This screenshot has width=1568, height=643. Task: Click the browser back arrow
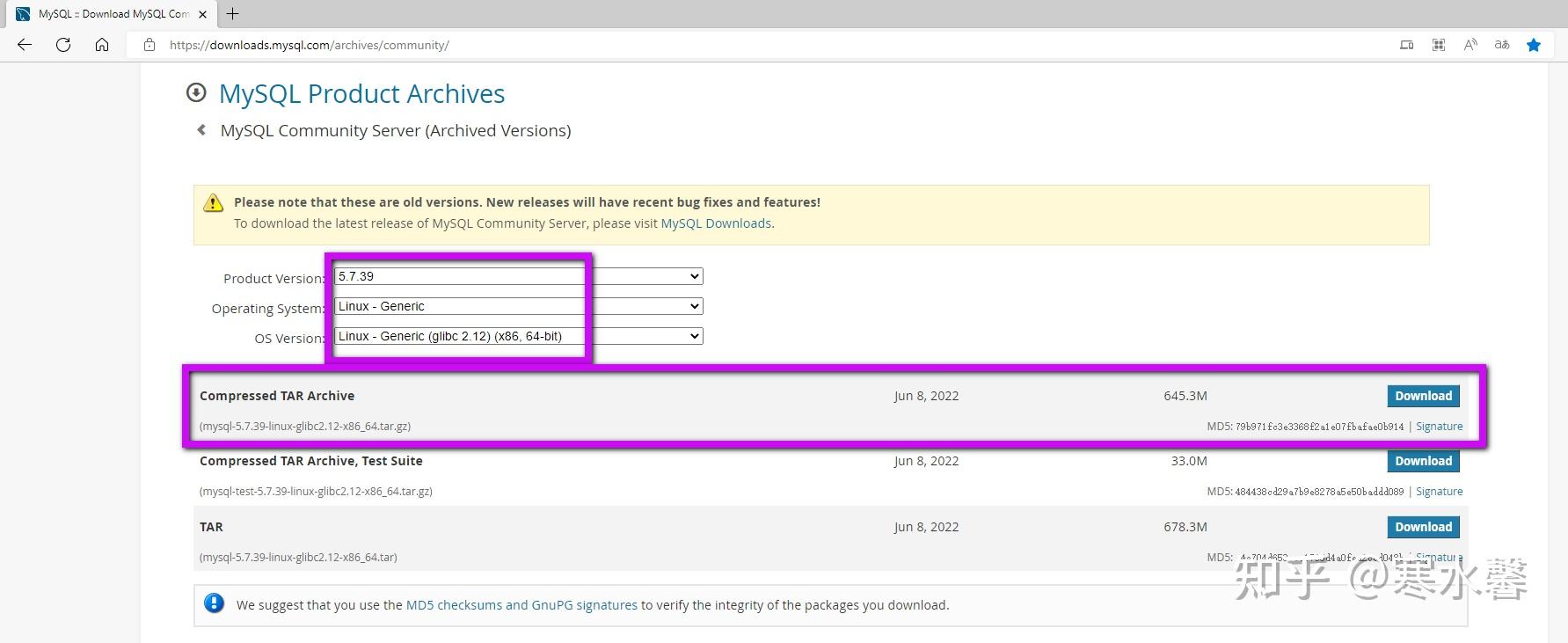pos(25,45)
